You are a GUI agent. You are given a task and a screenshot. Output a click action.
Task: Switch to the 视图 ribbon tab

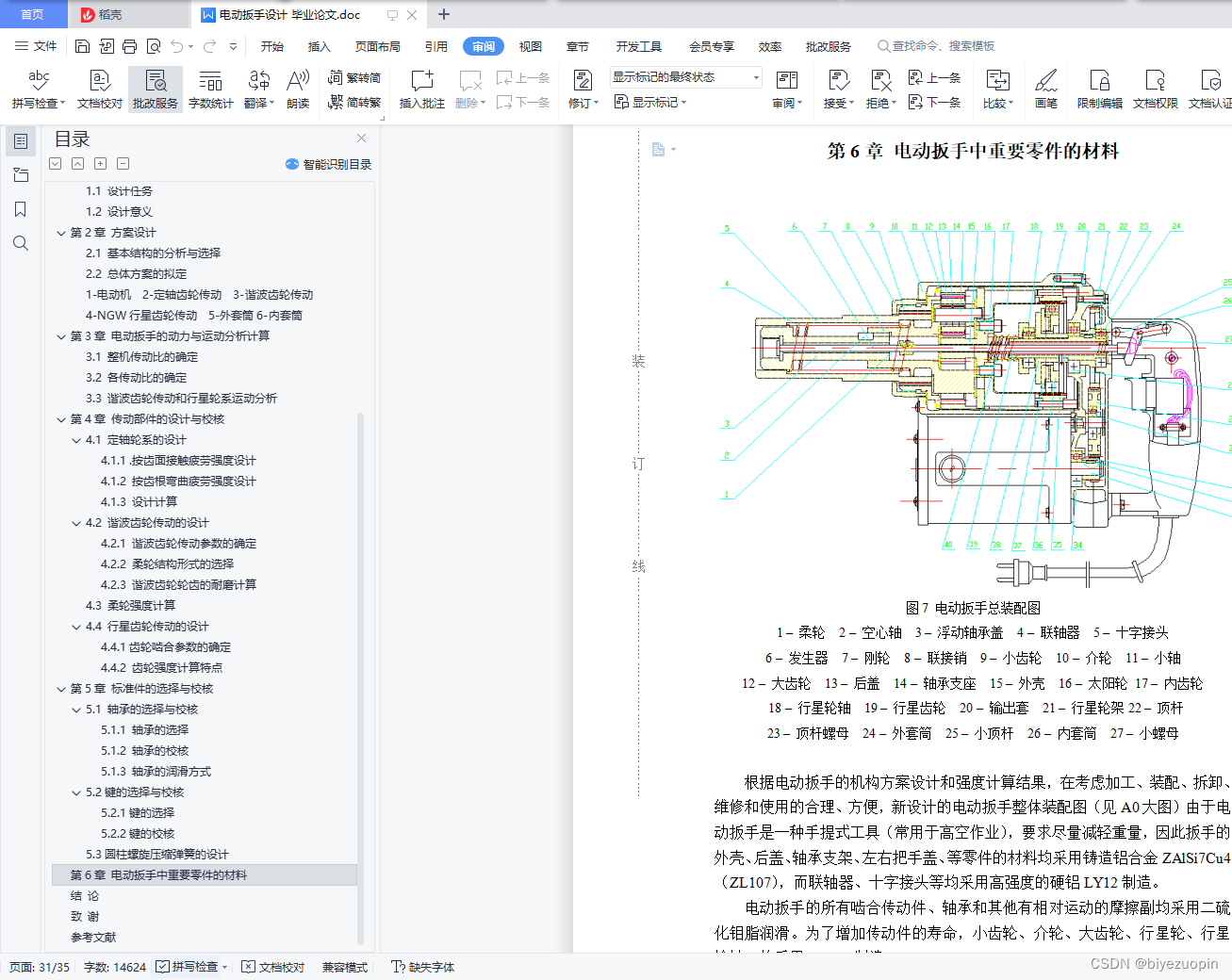(530, 45)
